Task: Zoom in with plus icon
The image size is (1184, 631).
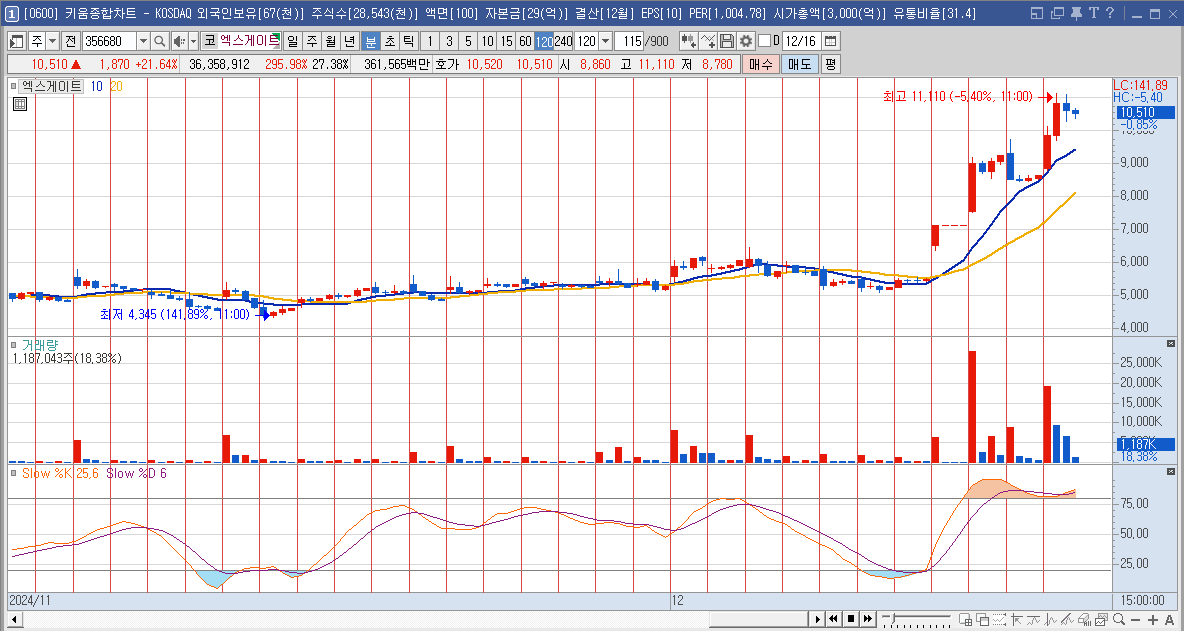Action: pyautogui.click(x=1152, y=619)
